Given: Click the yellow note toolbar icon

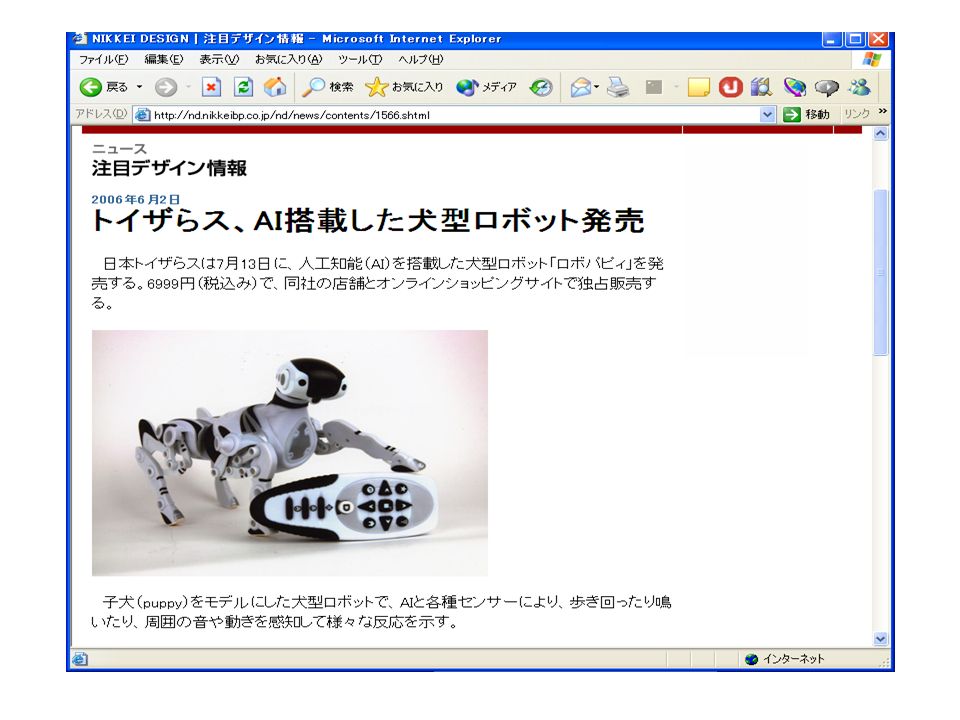Looking at the screenshot, I should point(698,88).
